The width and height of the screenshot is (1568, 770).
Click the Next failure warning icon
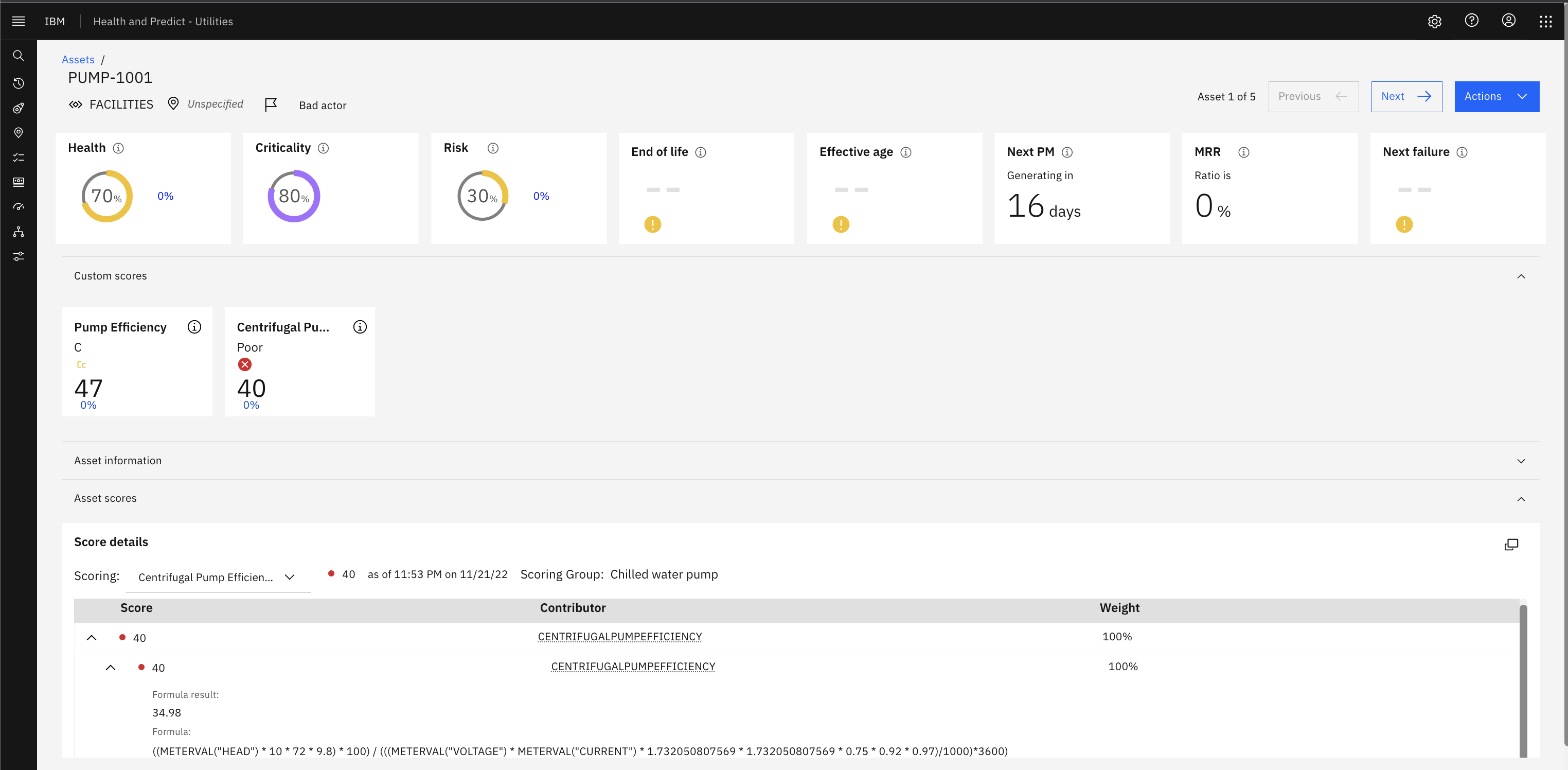tap(1404, 224)
